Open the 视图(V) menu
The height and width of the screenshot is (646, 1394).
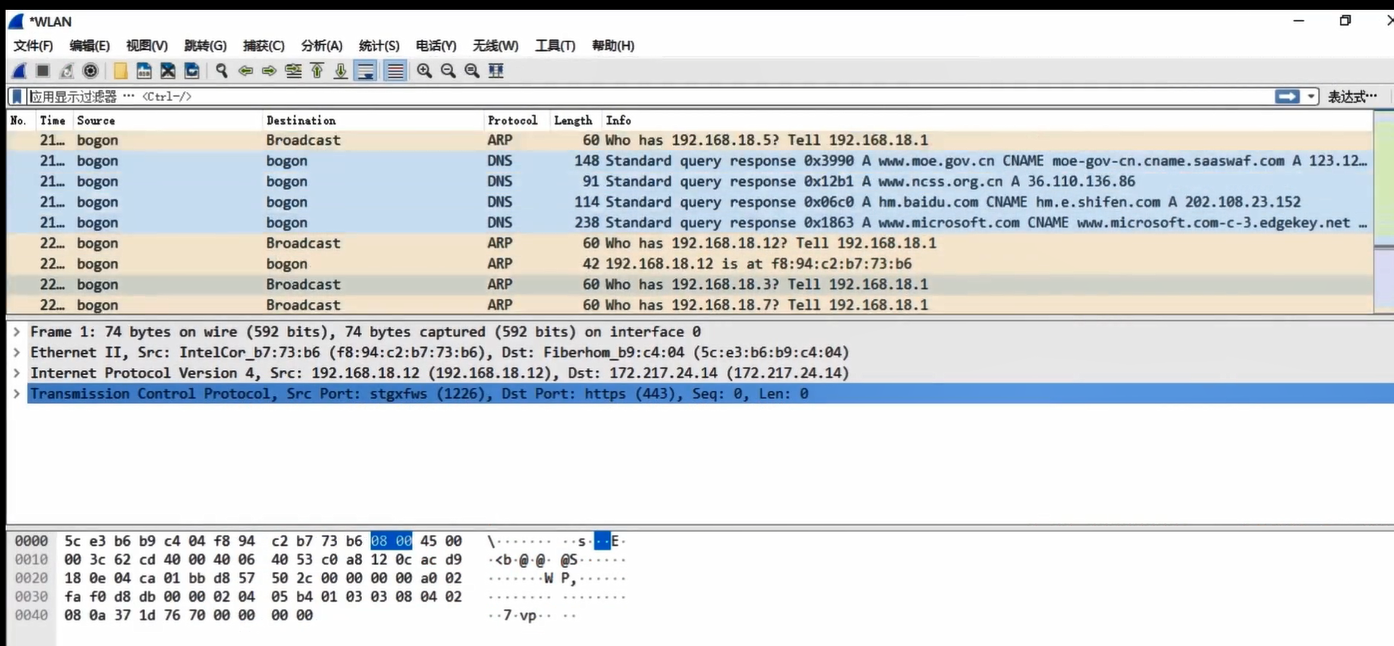coord(147,46)
